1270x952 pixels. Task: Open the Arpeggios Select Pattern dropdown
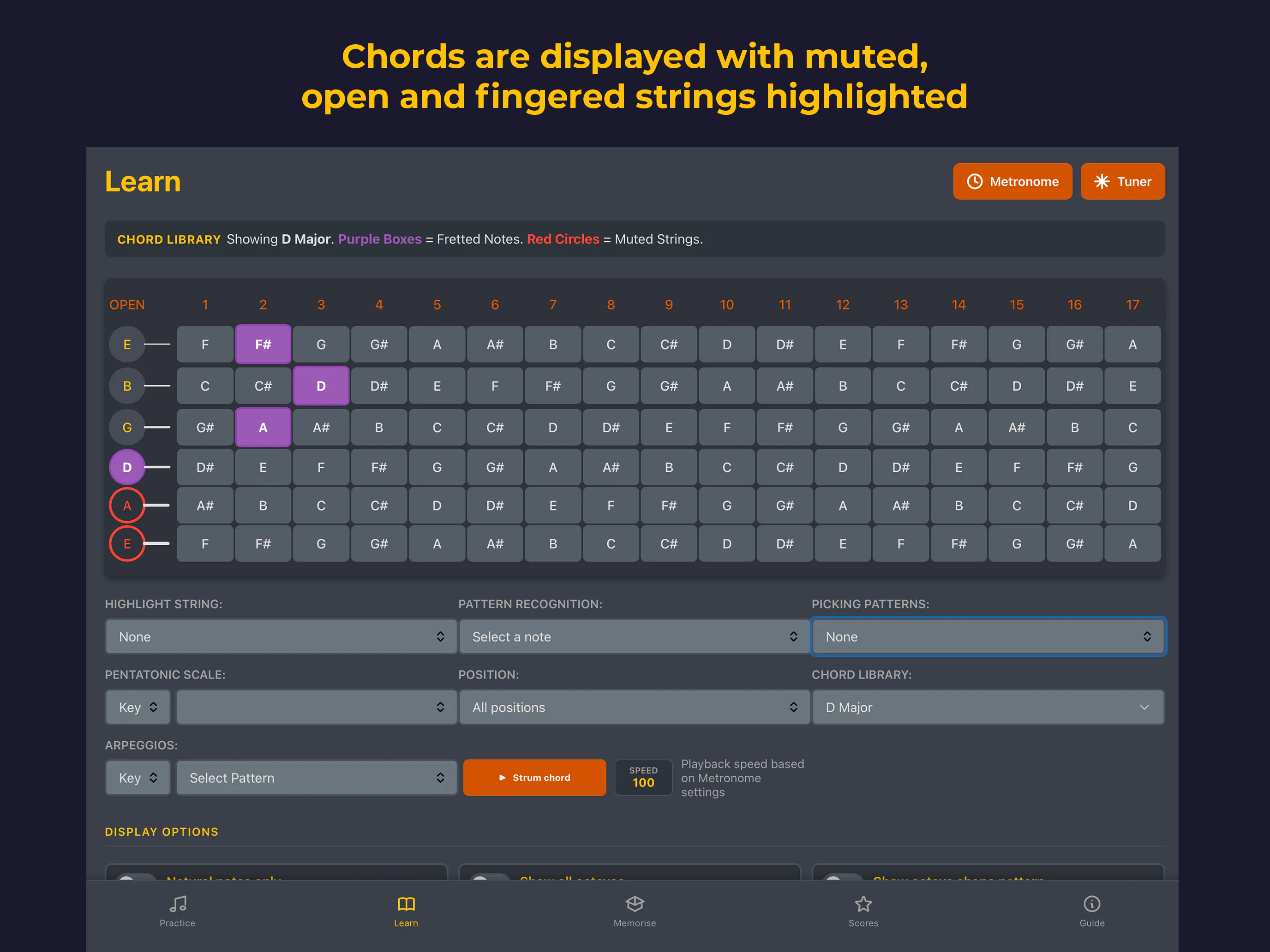pos(317,778)
